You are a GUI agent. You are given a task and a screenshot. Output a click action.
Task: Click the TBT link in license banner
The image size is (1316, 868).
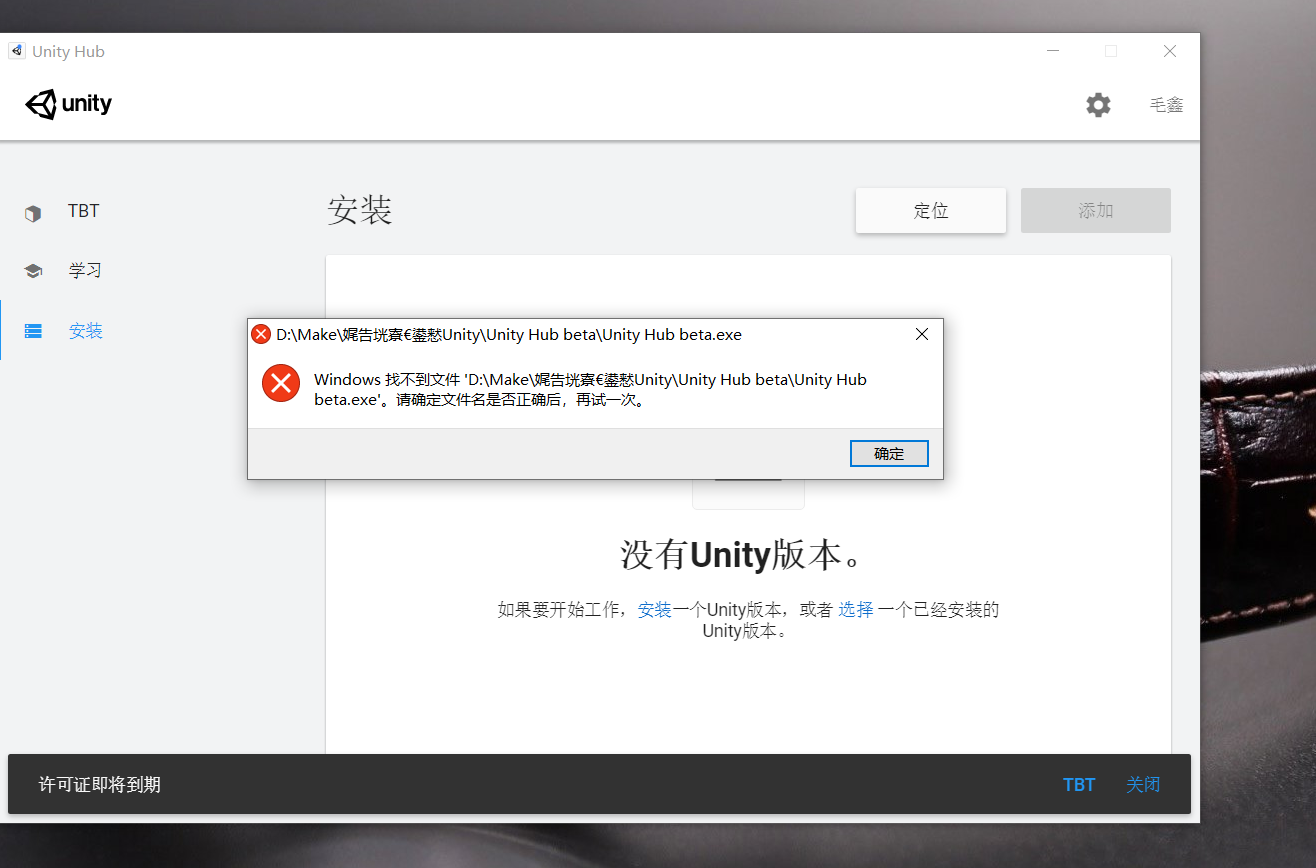[x=1079, y=785]
